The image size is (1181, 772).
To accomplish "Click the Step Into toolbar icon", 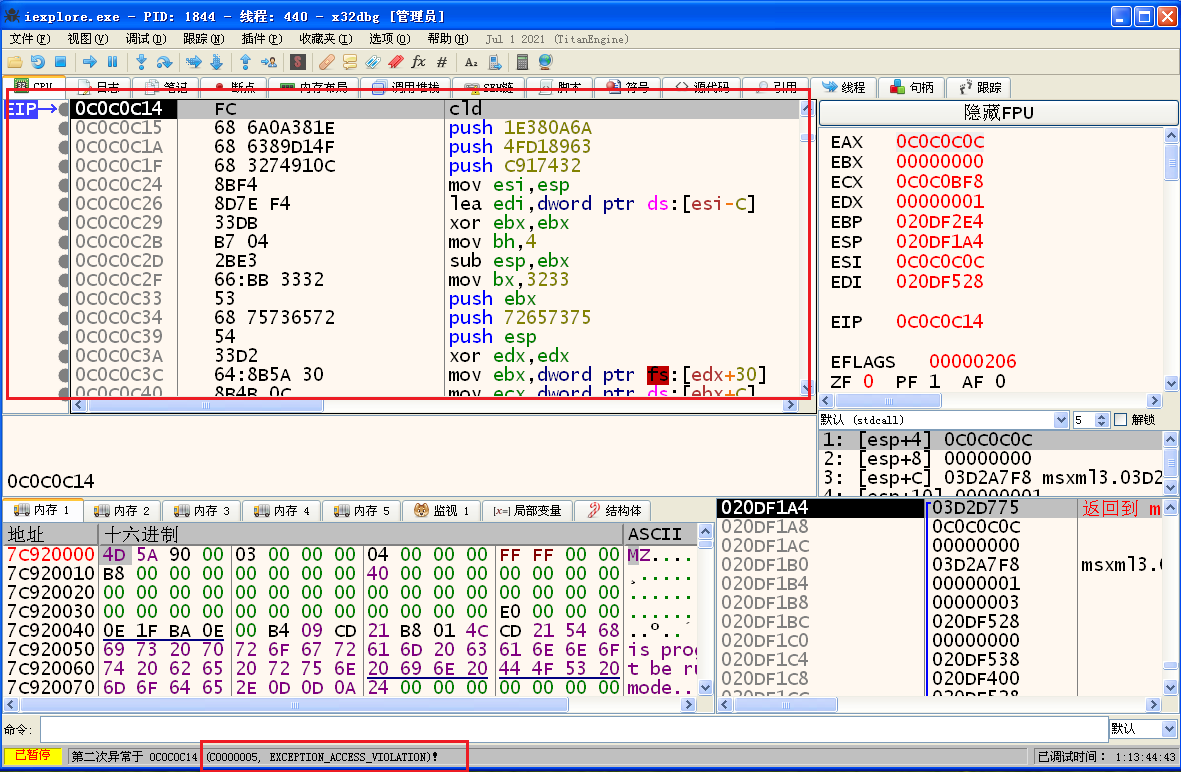I will pyautogui.click(x=141, y=62).
